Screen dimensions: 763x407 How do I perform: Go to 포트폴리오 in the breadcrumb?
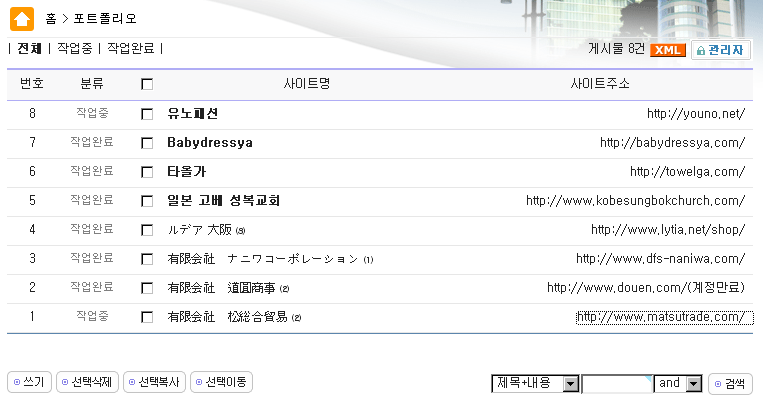(106, 18)
